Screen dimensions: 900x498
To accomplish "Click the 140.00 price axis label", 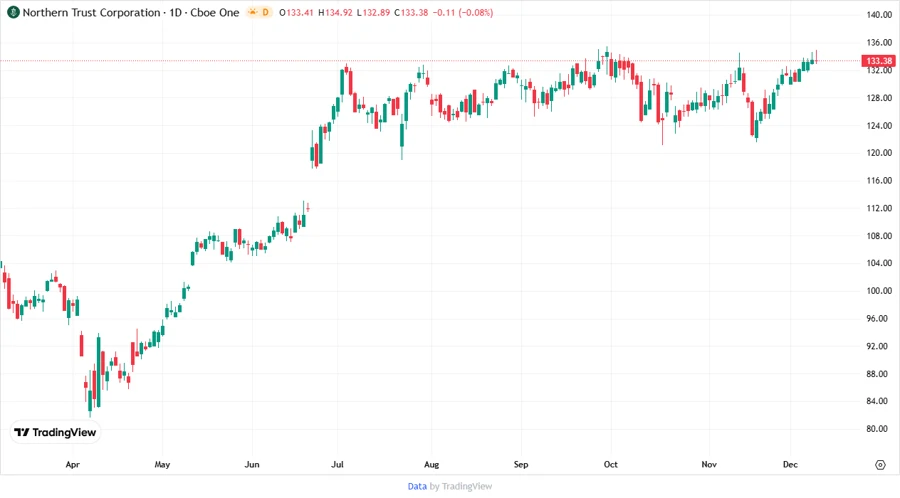I will (879, 15).
